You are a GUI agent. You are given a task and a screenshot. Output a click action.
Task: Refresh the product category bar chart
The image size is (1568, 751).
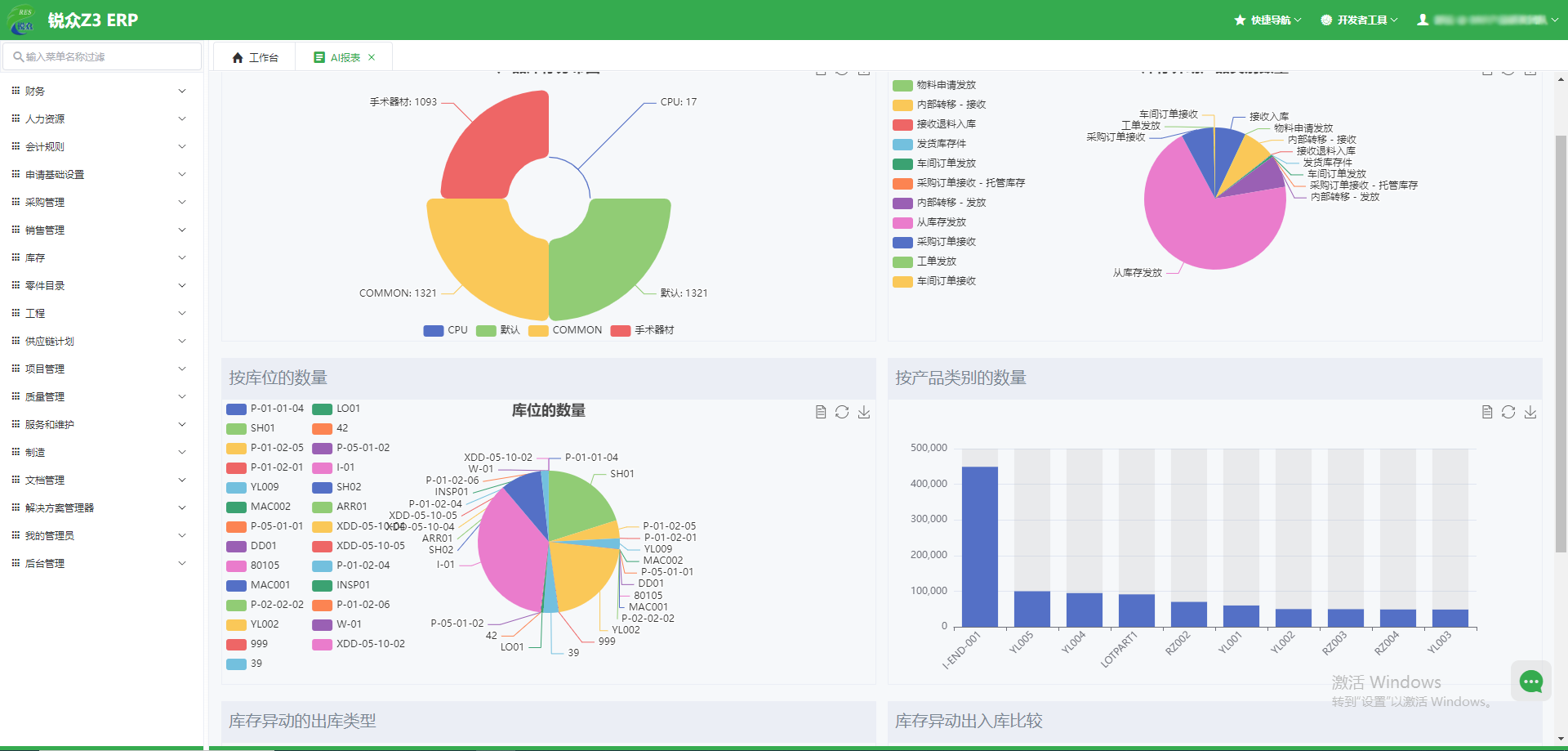(x=1508, y=412)
